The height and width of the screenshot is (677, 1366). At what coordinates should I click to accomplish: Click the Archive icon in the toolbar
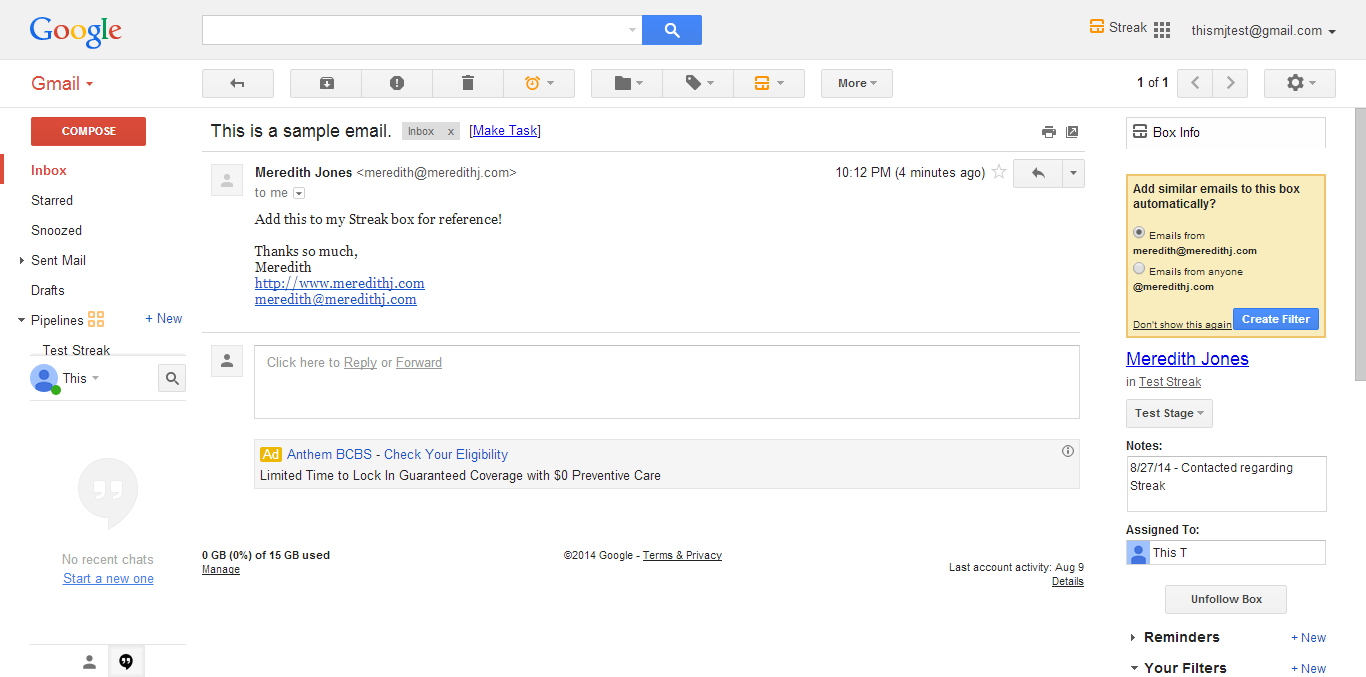[x=326, y=83]
